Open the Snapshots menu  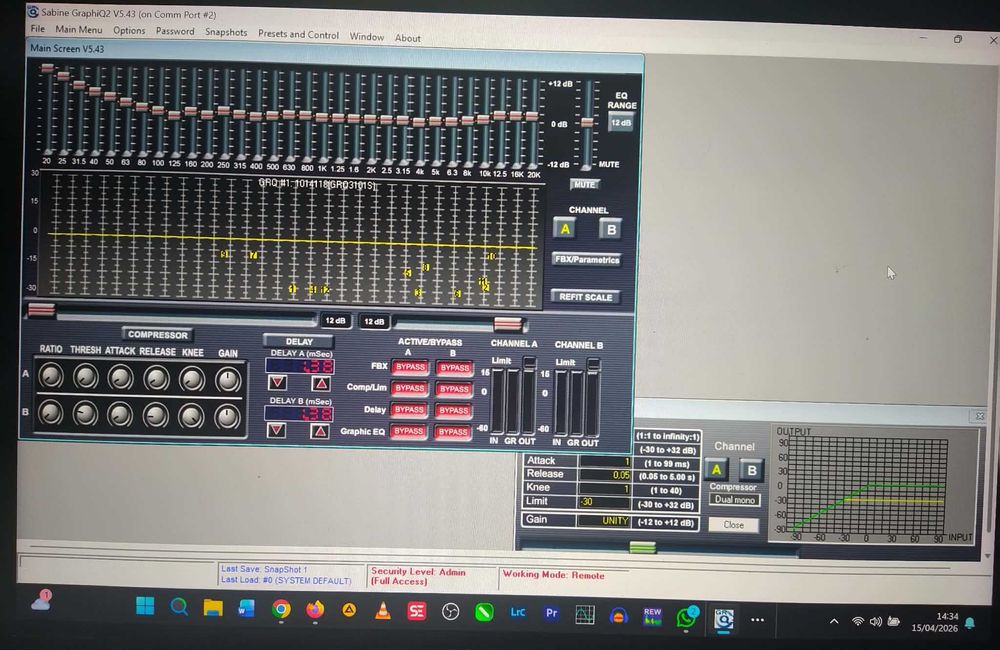pos(226,33)
